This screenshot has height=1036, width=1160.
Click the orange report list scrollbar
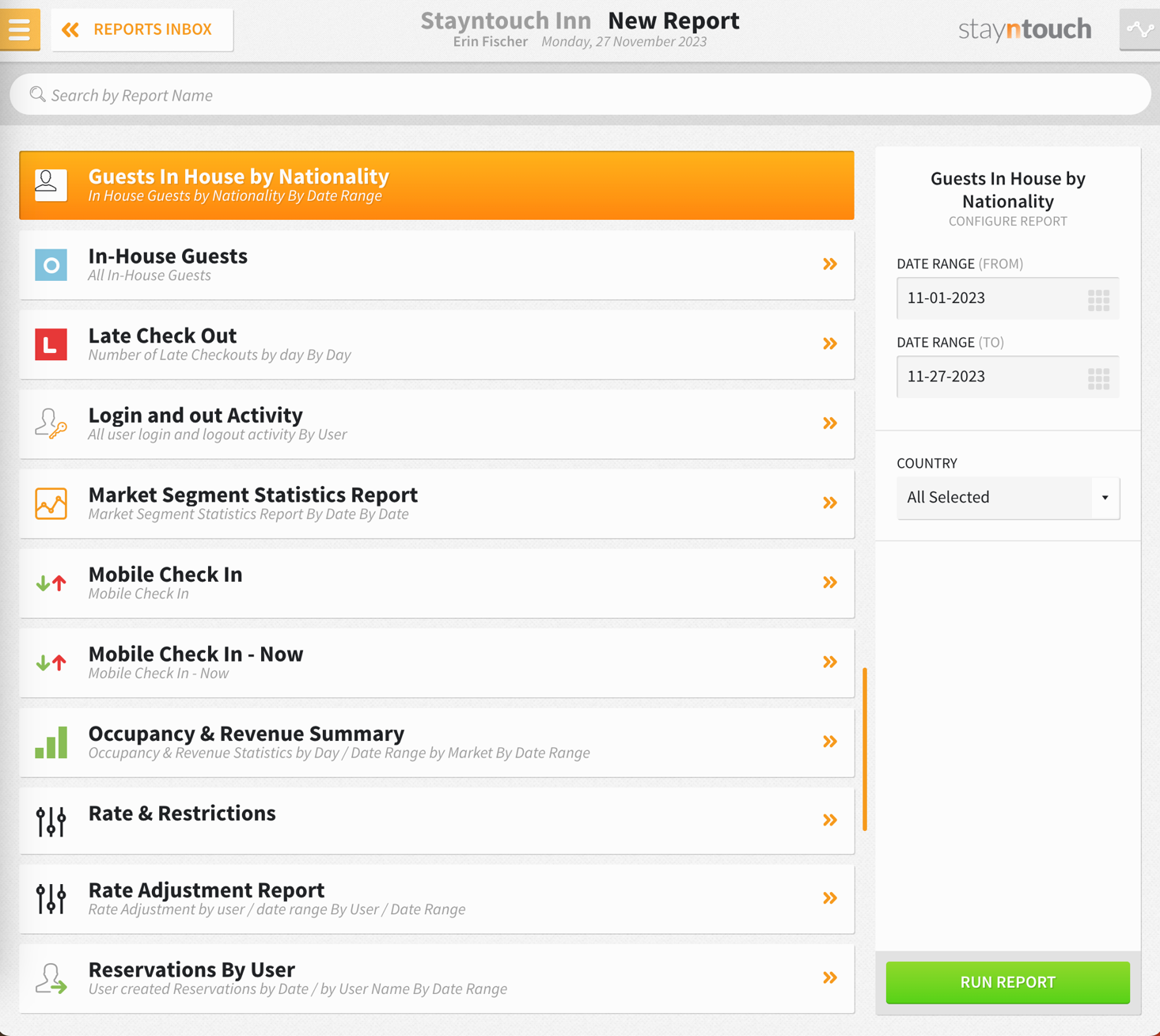(x=865, y=749)
